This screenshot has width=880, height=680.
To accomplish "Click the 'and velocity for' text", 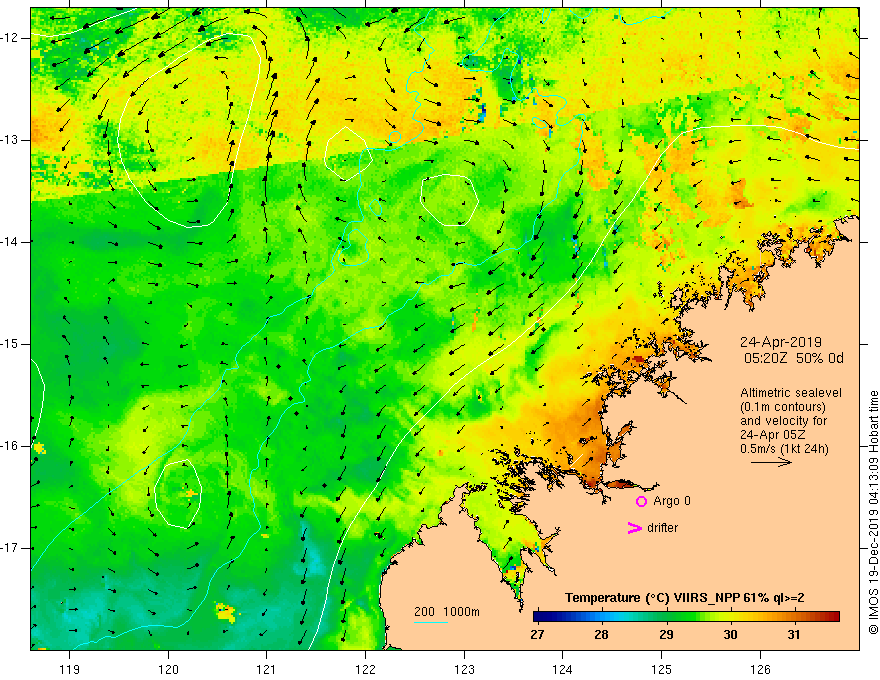I will 783,421.
